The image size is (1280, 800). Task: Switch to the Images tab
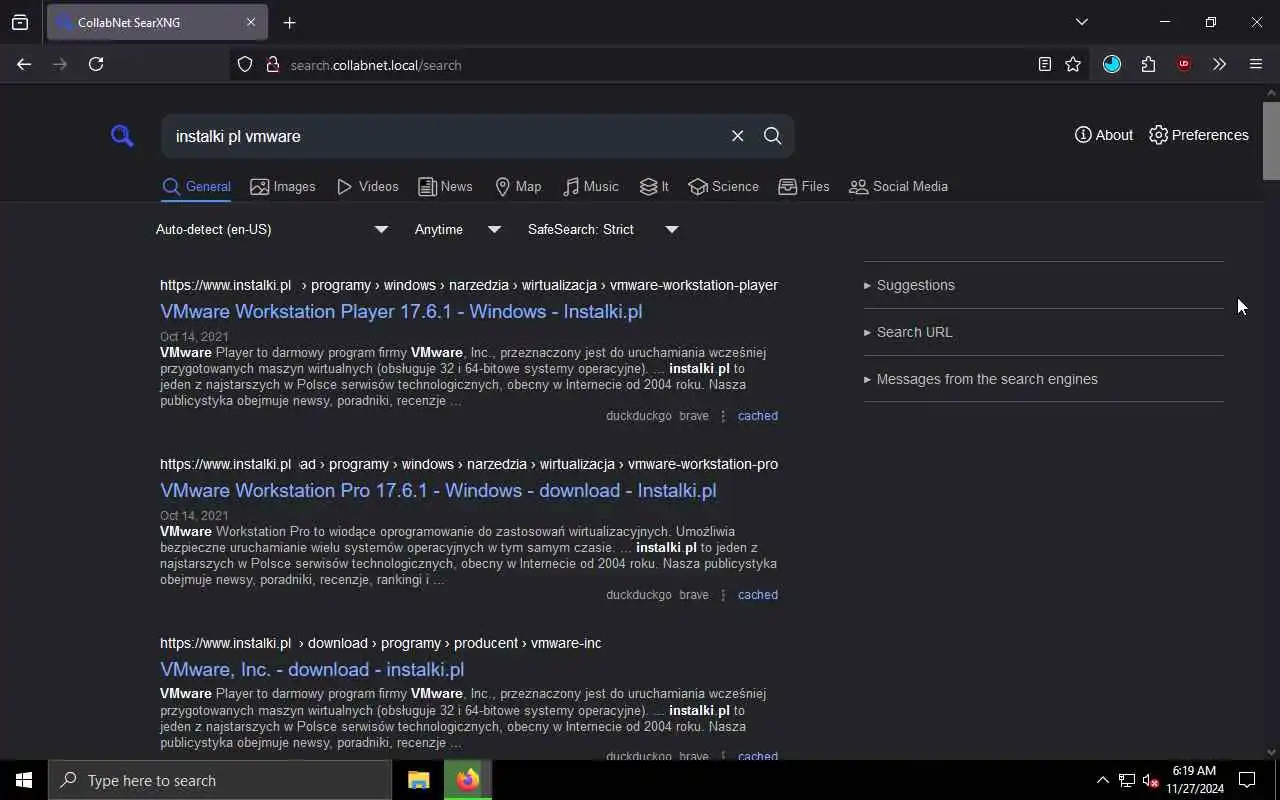click(x=283, y=187)
